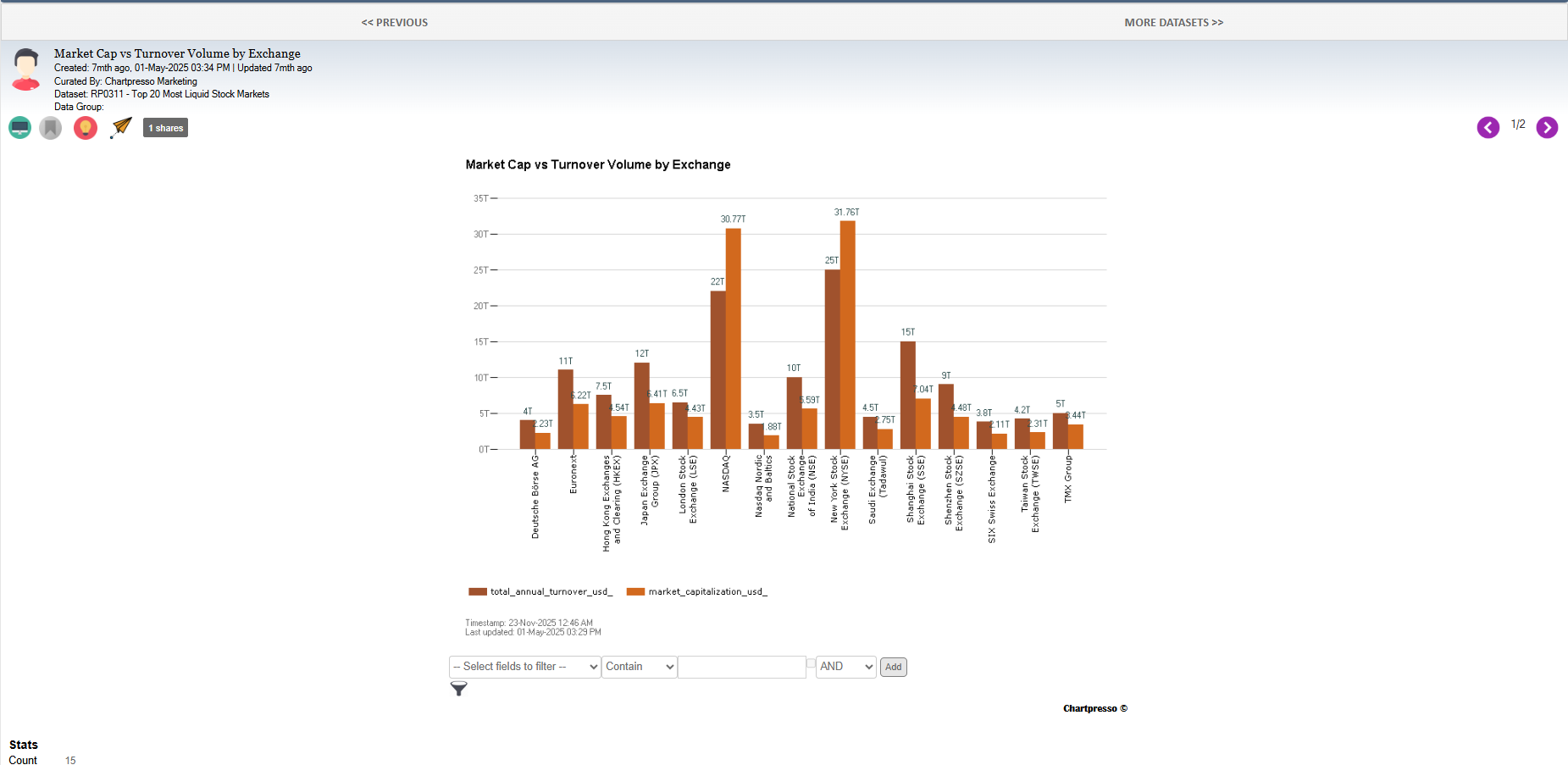Expand the AND logical operator dropdown
Viewport: 1568px width, 765px height.
click(x=845, y=667)
